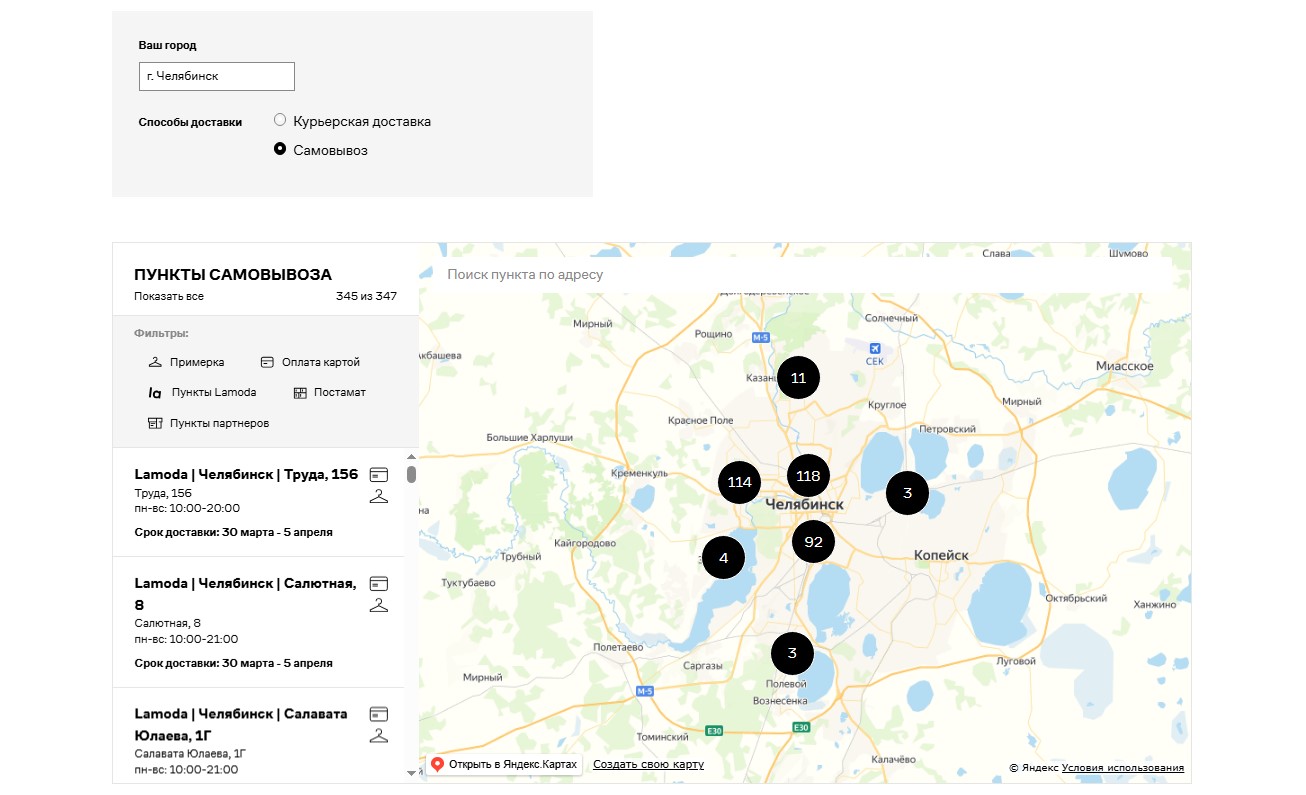Click the map cluster marker 114
1306x795 pixels.
tap(739, 482)
